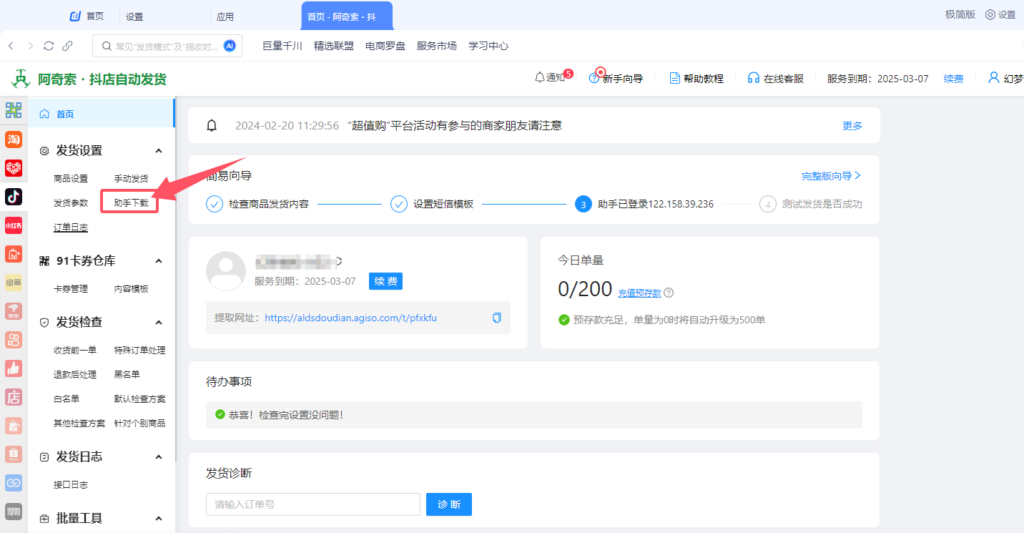Screen dimensions: 1024x533
Task: Open 助手下载 menu item
Action: click(131, 203)
